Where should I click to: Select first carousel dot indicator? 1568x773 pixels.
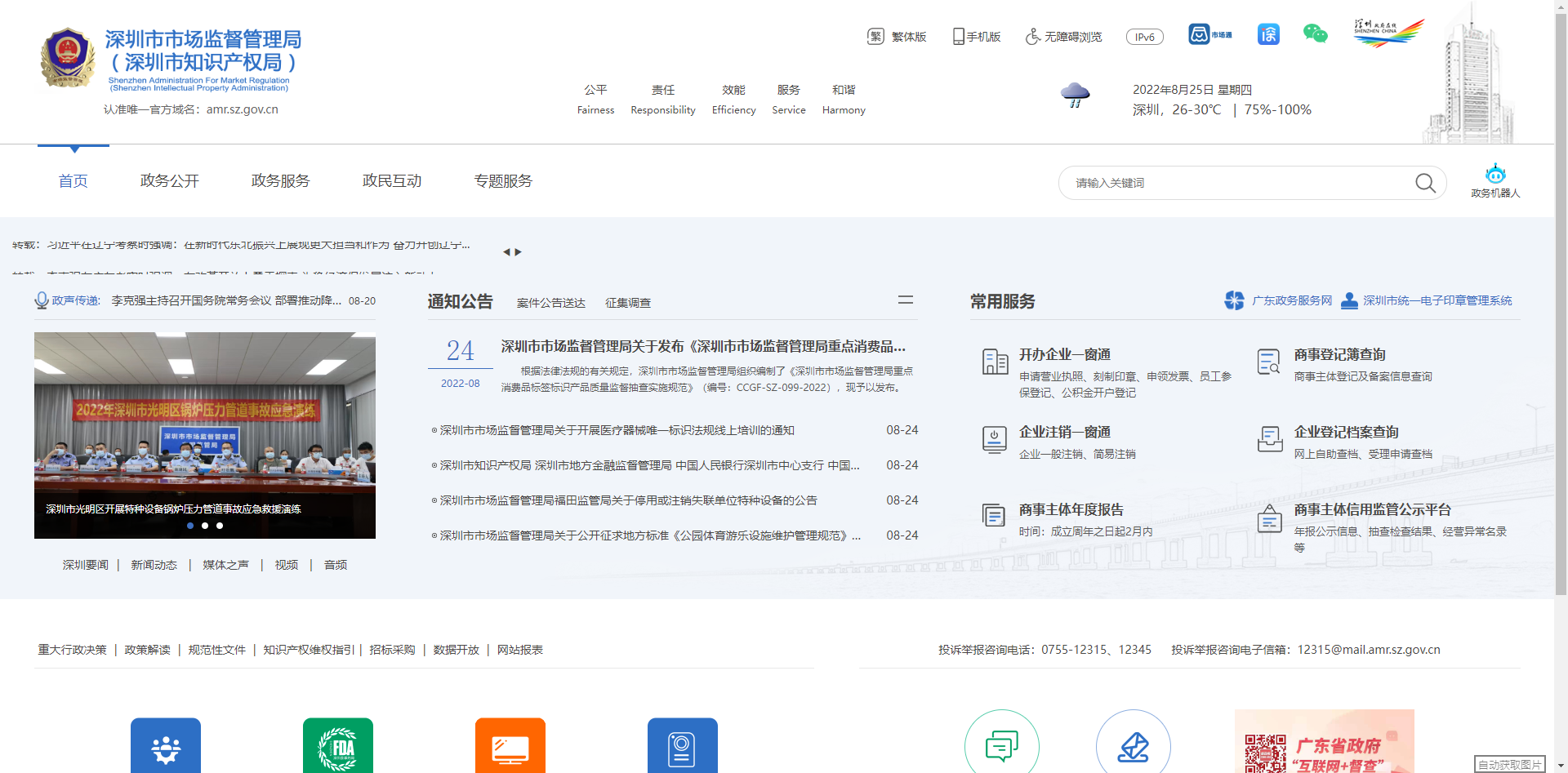190,526
